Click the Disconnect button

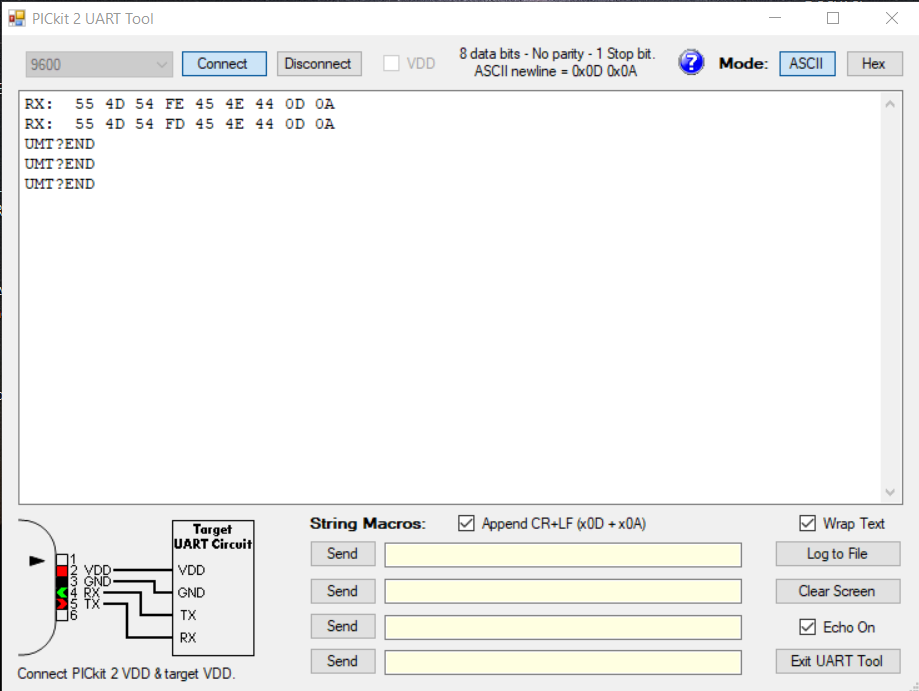pos(319,63)
